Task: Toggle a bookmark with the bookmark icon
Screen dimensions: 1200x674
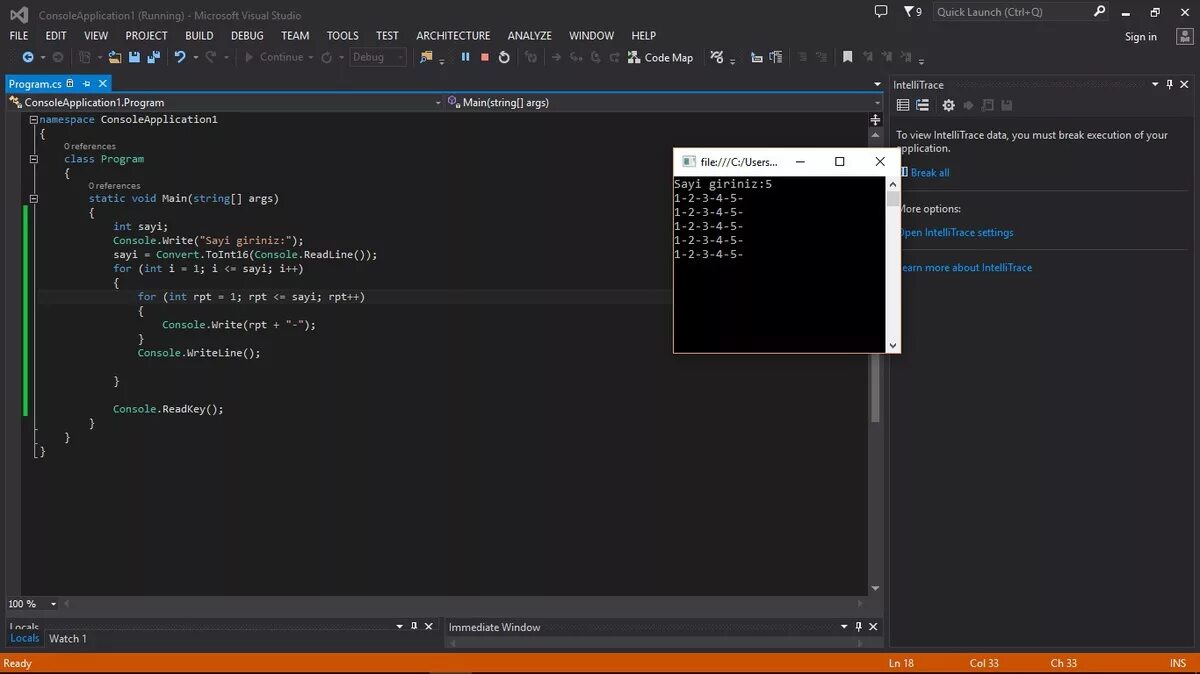Action: [847, 57]
